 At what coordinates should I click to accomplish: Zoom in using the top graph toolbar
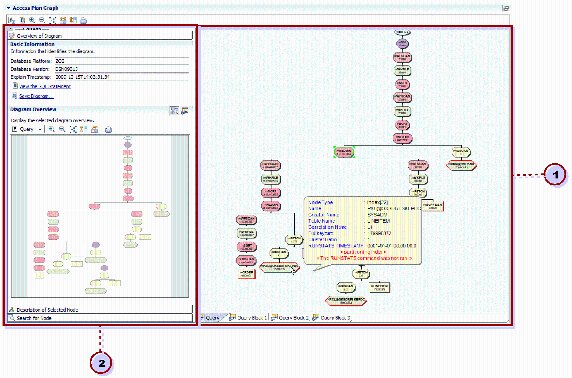[x=32, y=20]
